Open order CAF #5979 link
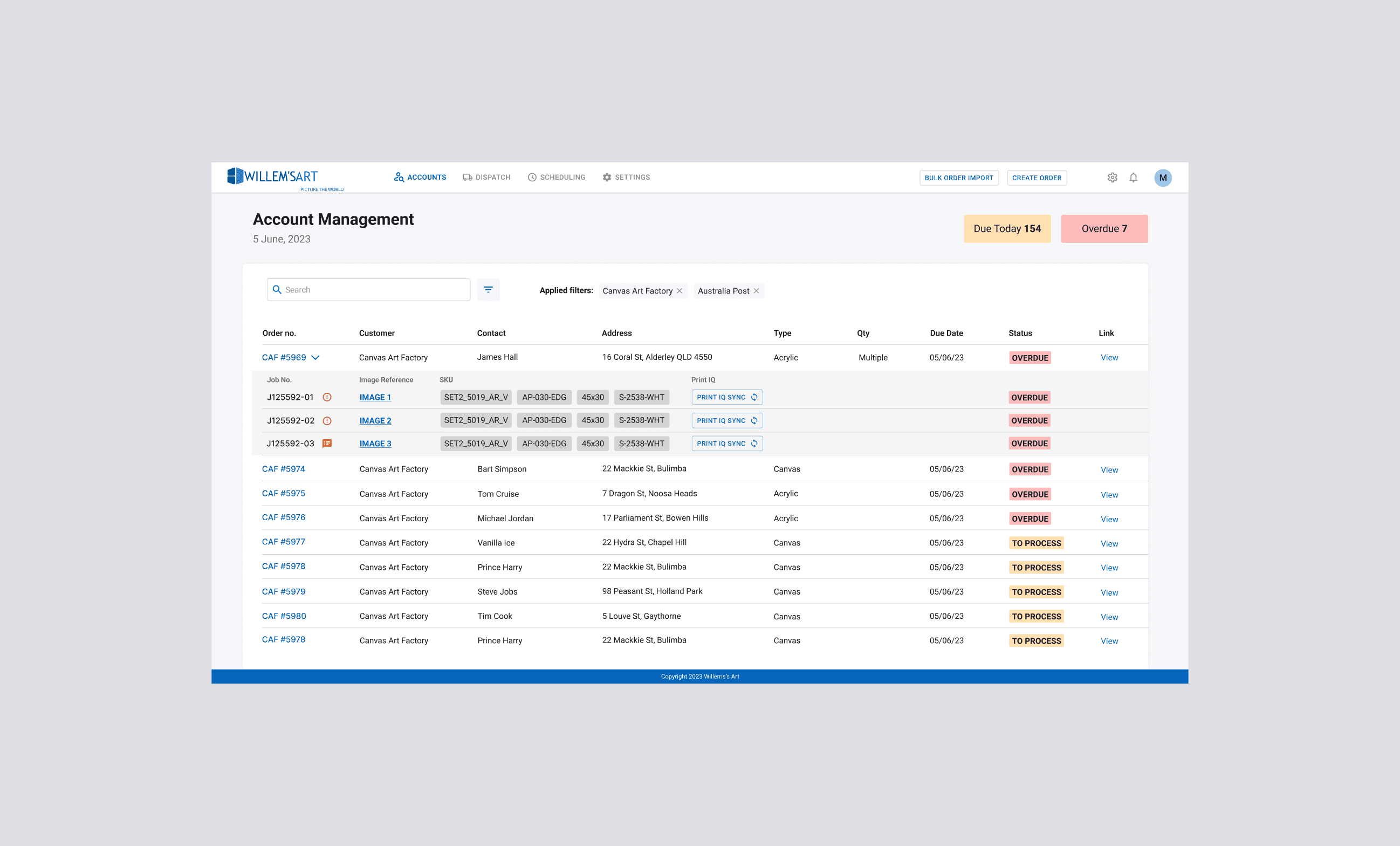The image size is (1400, 846). [x=283, y=592]
